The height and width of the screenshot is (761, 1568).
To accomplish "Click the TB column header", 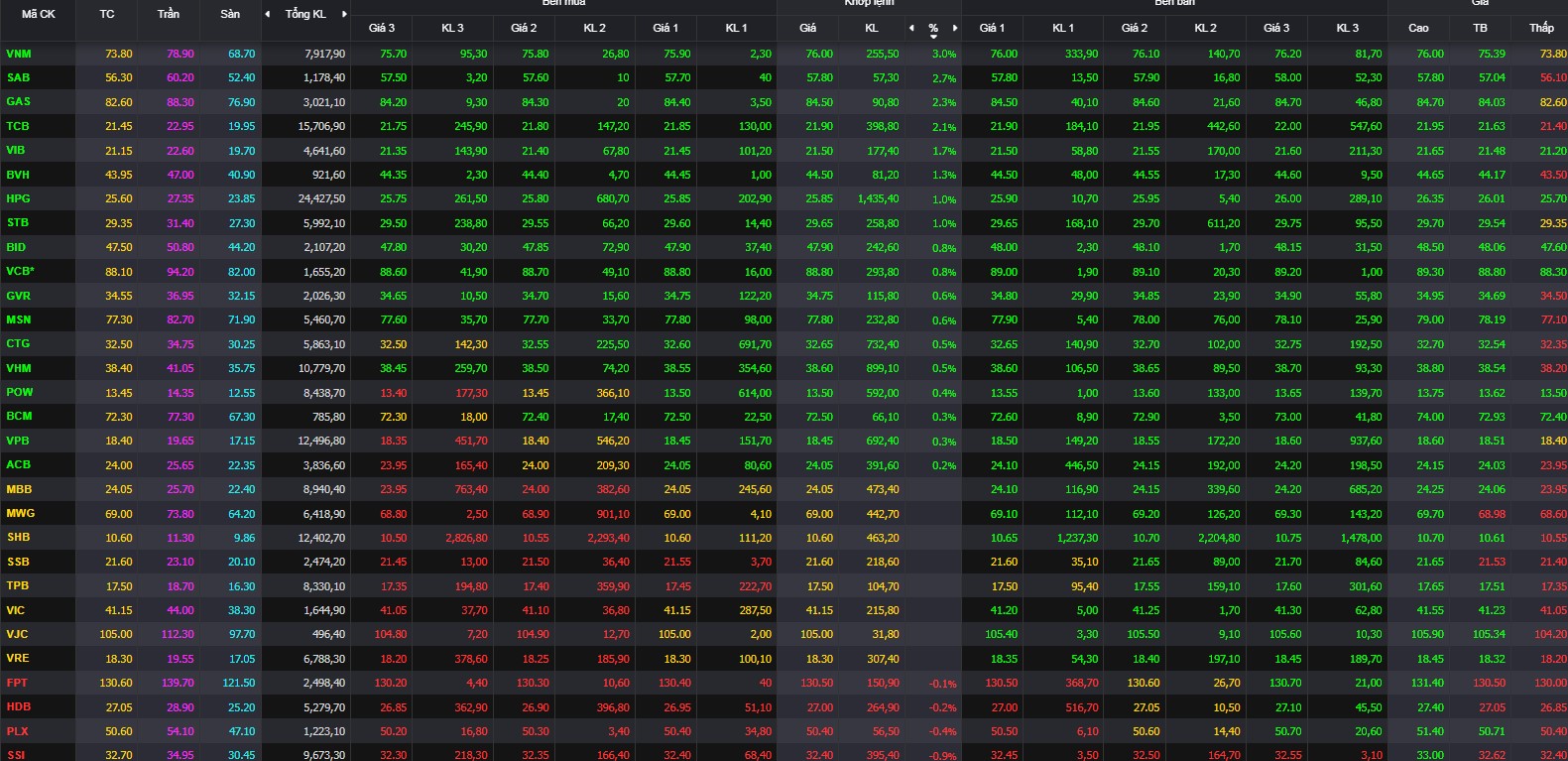I will [1481, 28].
